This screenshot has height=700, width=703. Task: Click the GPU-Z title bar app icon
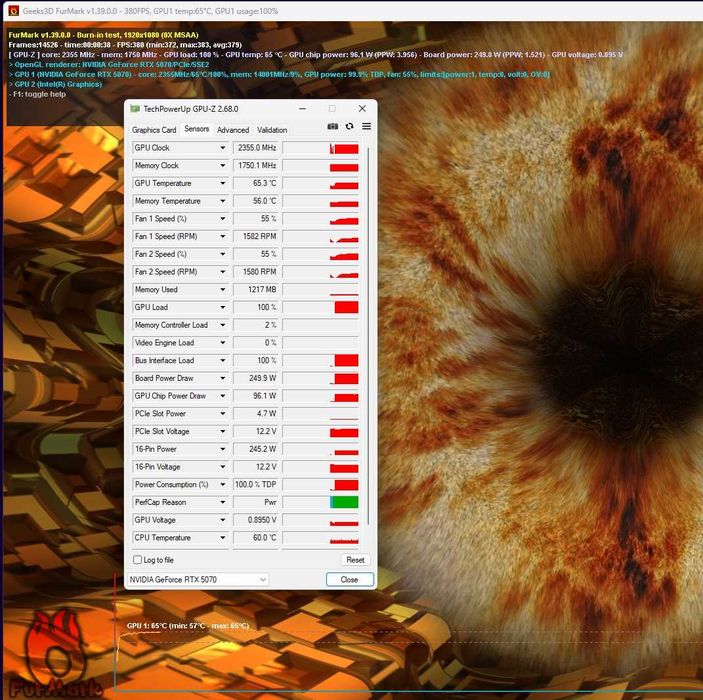[x=135, y=109]
